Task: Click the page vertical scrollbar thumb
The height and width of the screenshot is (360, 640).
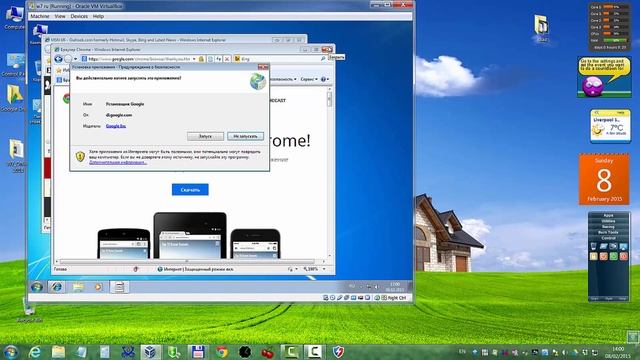Action: tap(329, 99)
